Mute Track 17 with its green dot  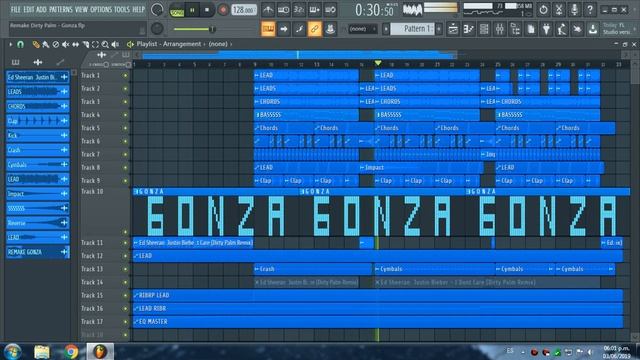[x=125, y=322]
